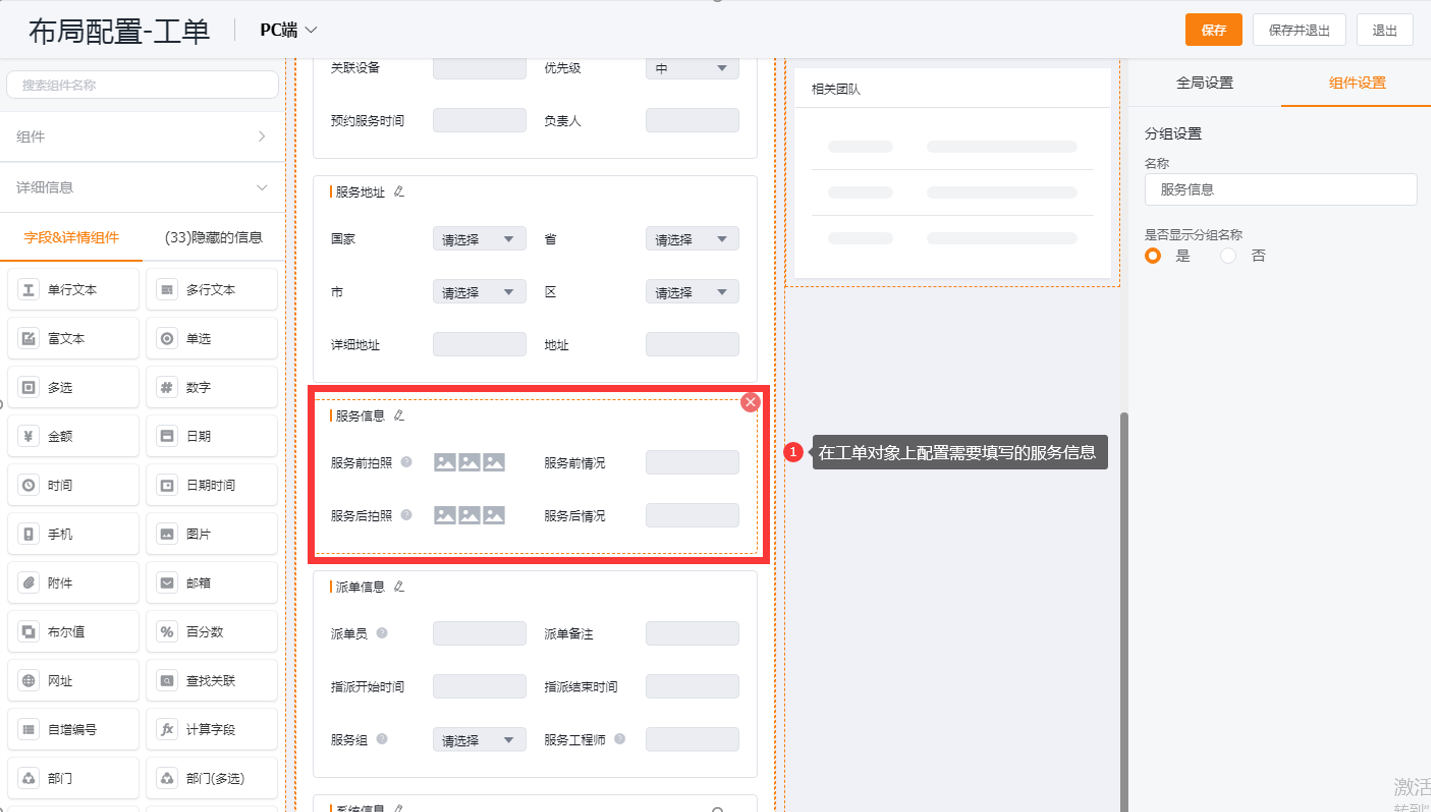Choose the 单选 component

click(x=212, y=339)
